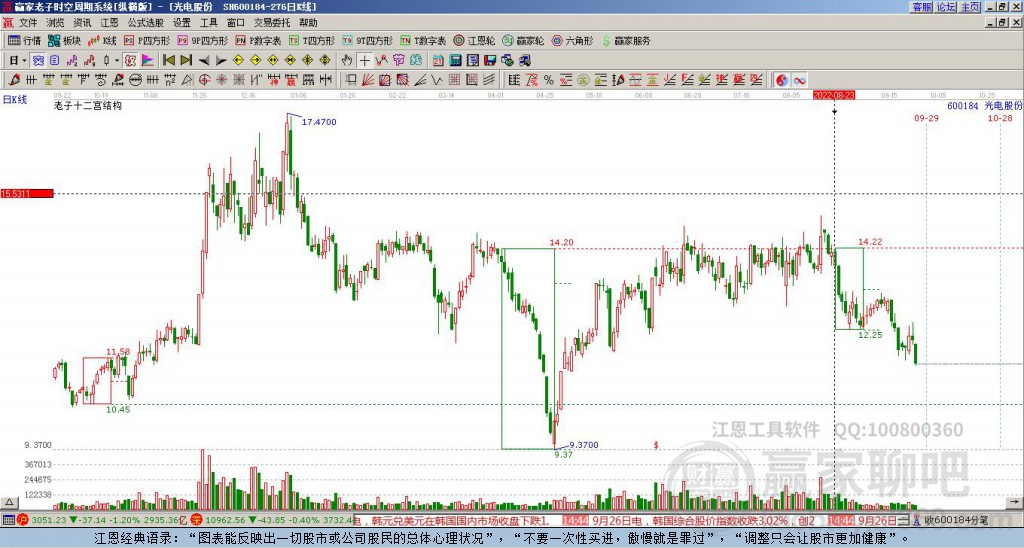Click the 14.22 resistance price label
The image size is (1024, 548).
(x=870, y=242)
